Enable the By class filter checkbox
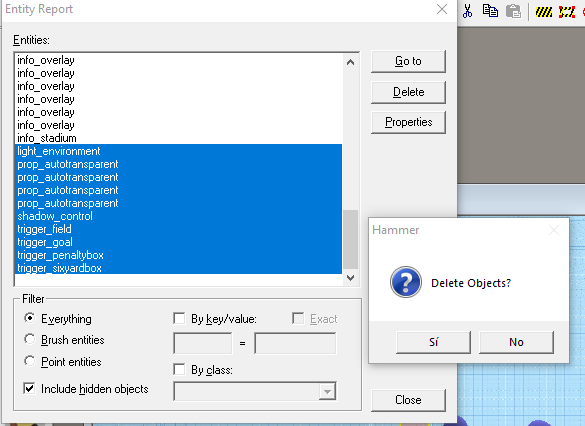This screenshot has width=585, height=426. pyautogui.click(x=179, y=369)
